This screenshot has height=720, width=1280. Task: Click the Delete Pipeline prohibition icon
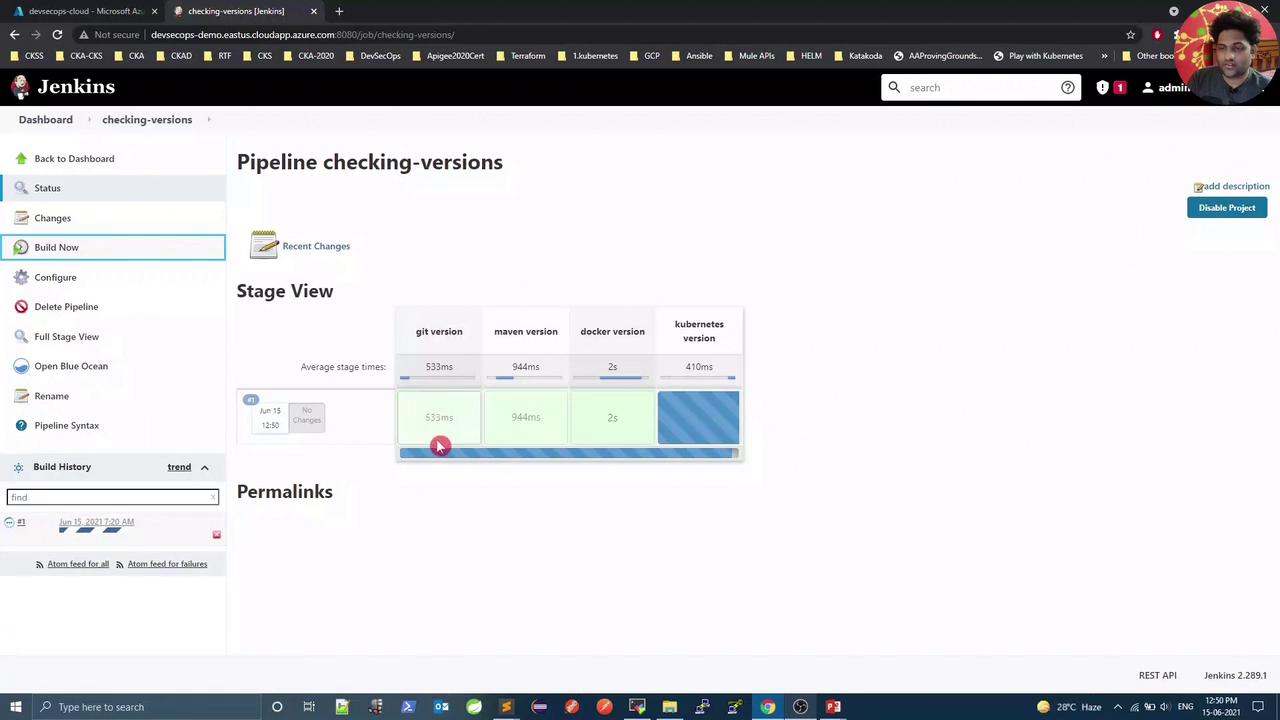pos(21,307)
